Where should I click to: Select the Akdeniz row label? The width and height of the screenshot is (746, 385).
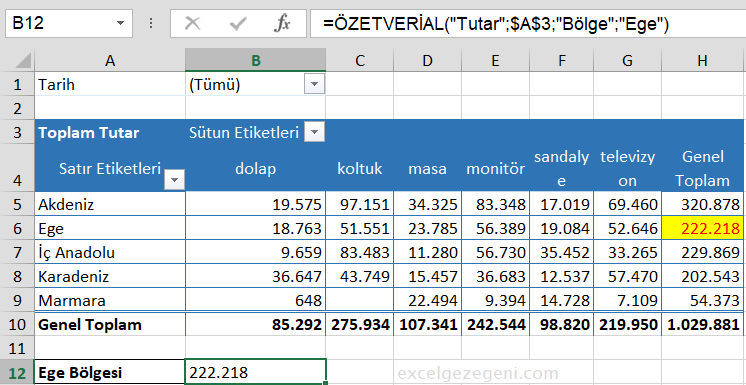[x=110, y=205]
